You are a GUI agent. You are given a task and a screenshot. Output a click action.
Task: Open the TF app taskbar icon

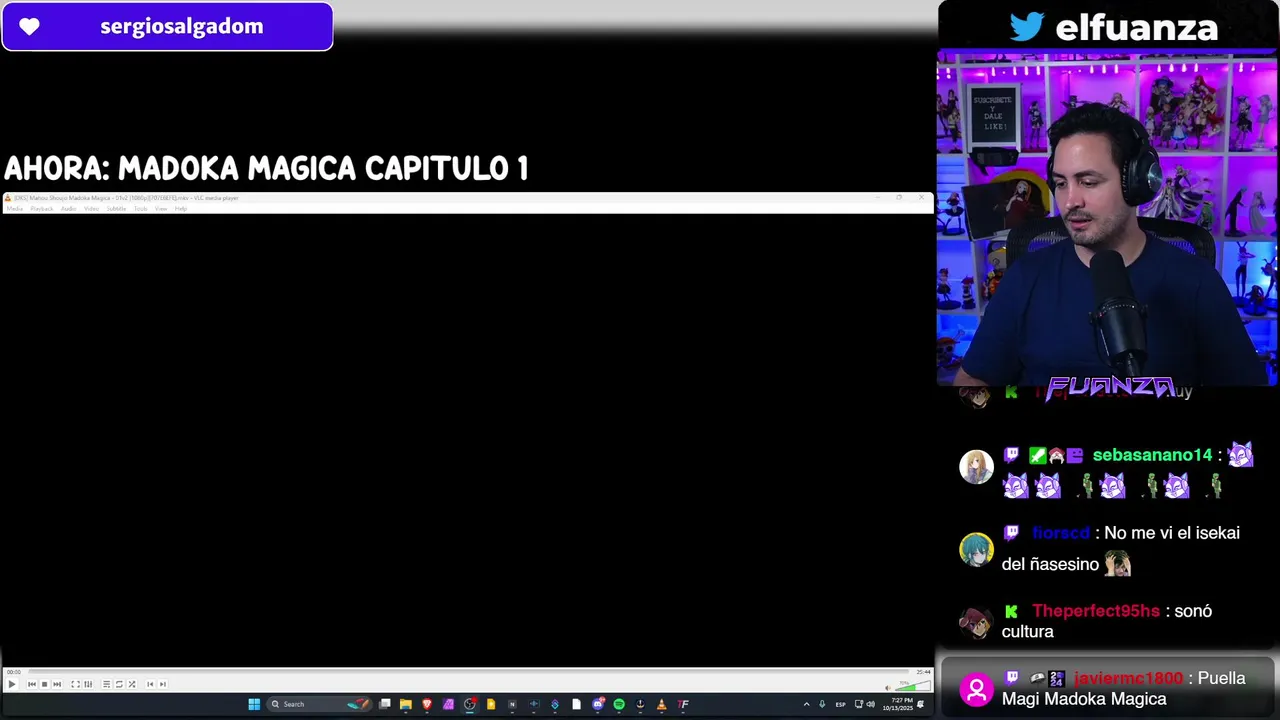click(683, 704)
